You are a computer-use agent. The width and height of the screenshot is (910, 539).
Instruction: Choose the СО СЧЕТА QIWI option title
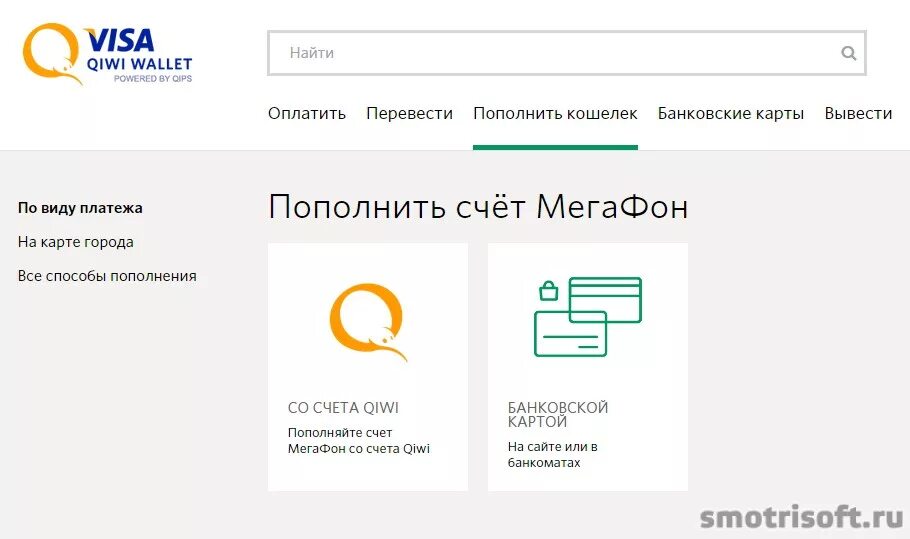[343, 408]
